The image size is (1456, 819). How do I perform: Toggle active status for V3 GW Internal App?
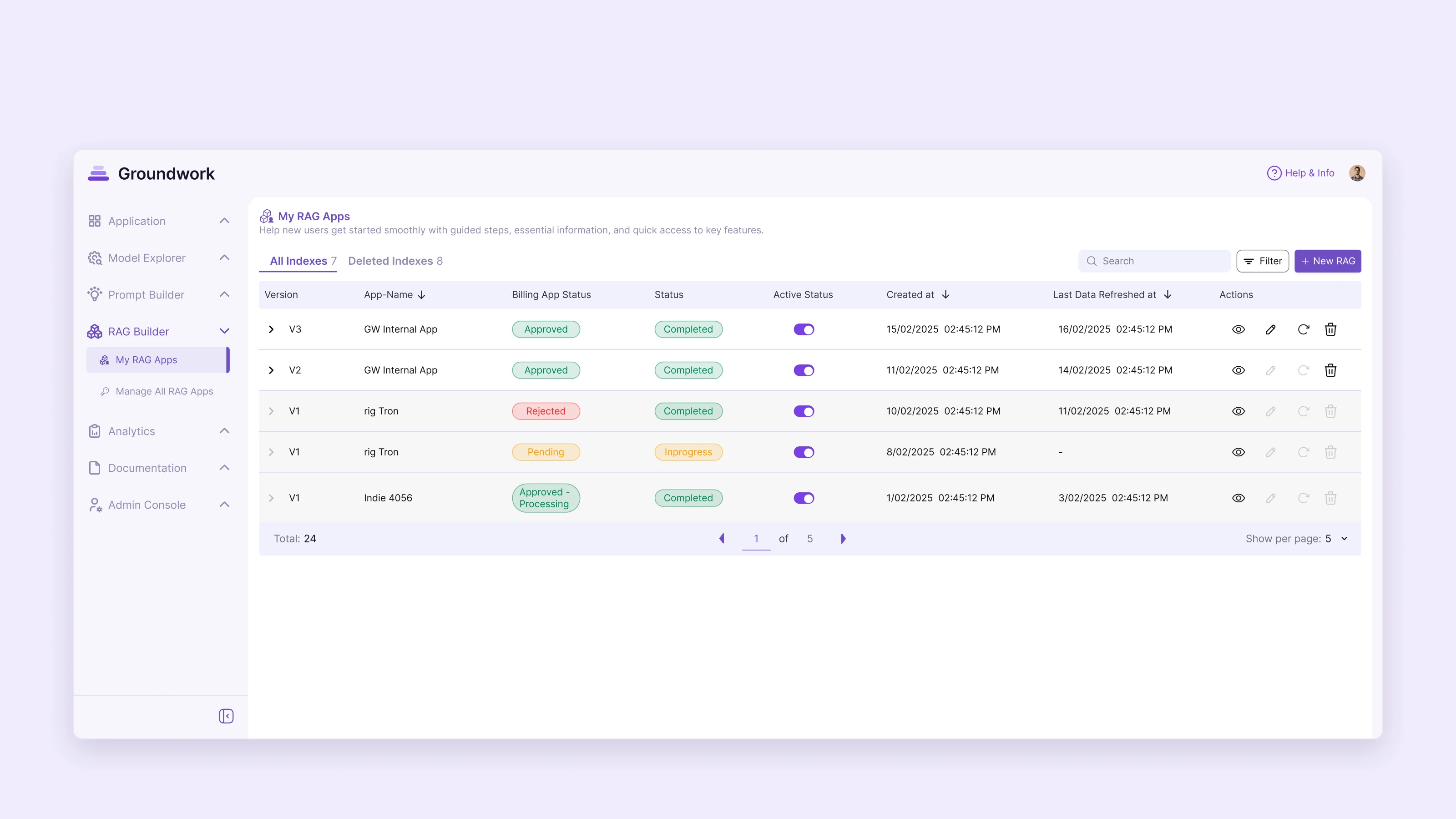pos(804,329)
